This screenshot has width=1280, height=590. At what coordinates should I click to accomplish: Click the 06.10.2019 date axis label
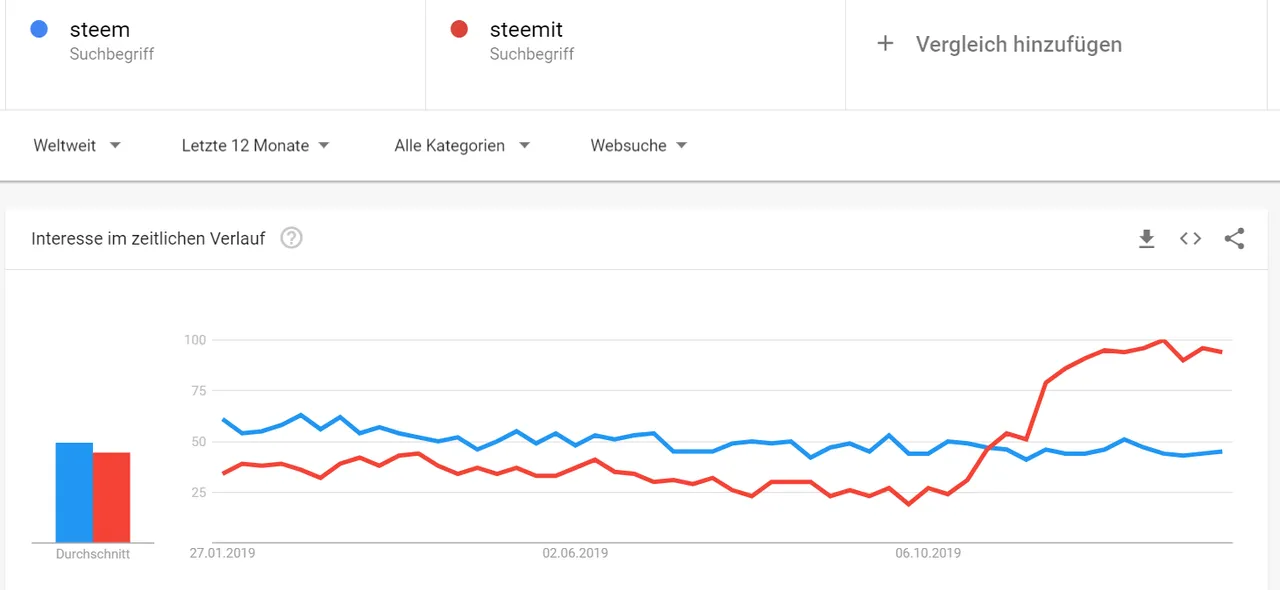point(928,552)
